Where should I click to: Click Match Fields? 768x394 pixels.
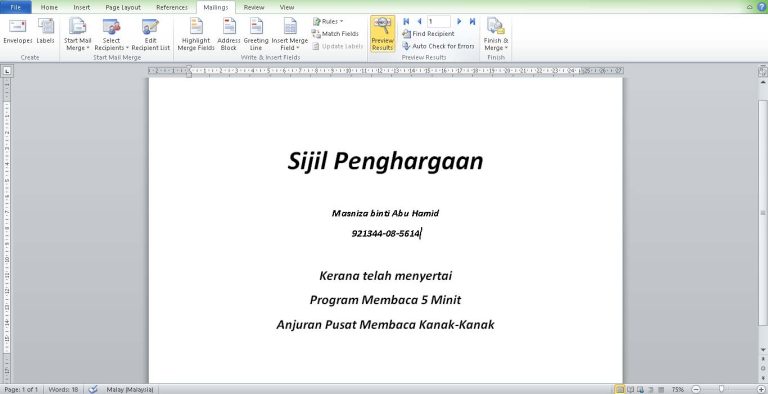[x=336, y=34]
